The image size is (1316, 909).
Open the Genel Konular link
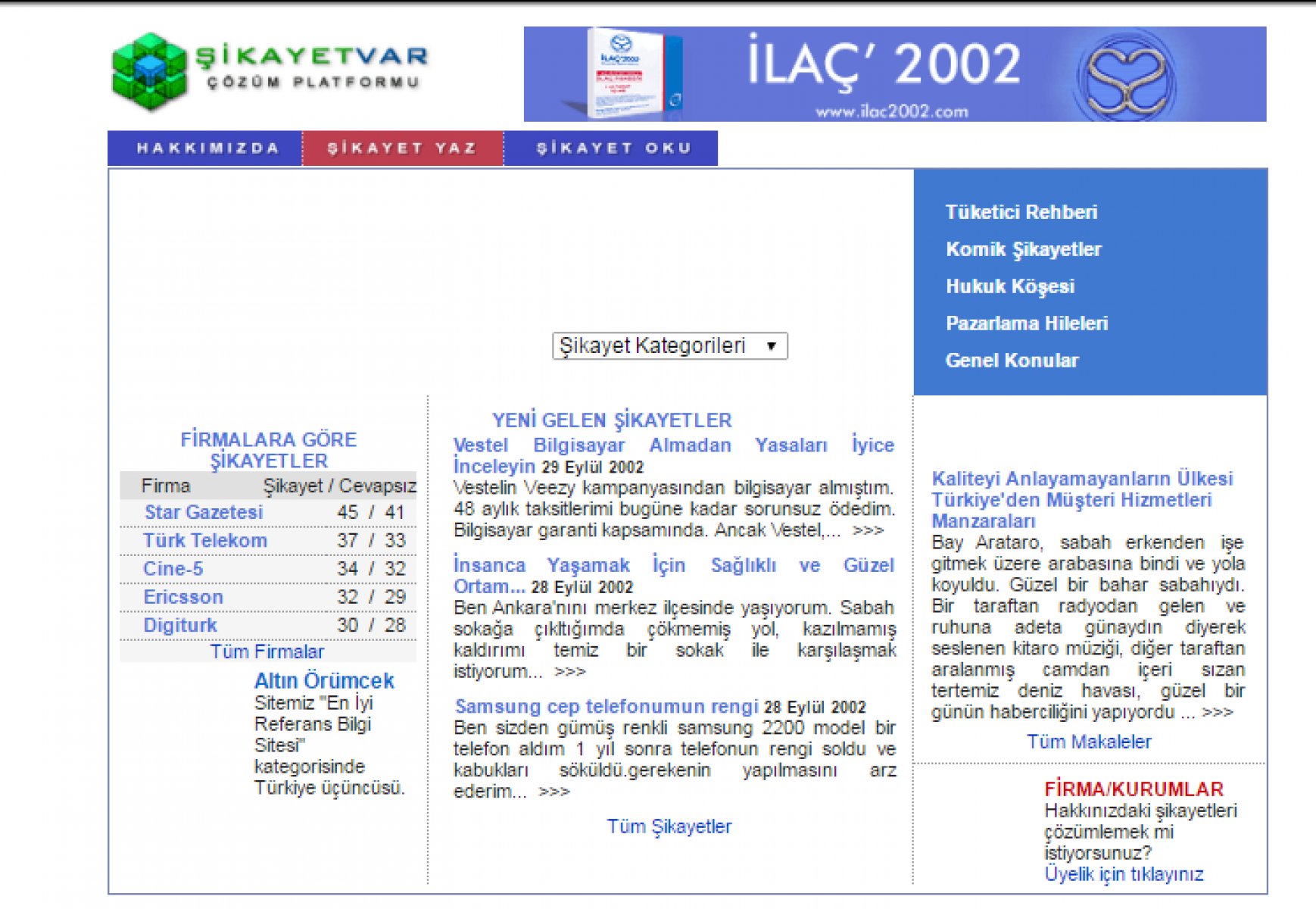(1012, 361)
